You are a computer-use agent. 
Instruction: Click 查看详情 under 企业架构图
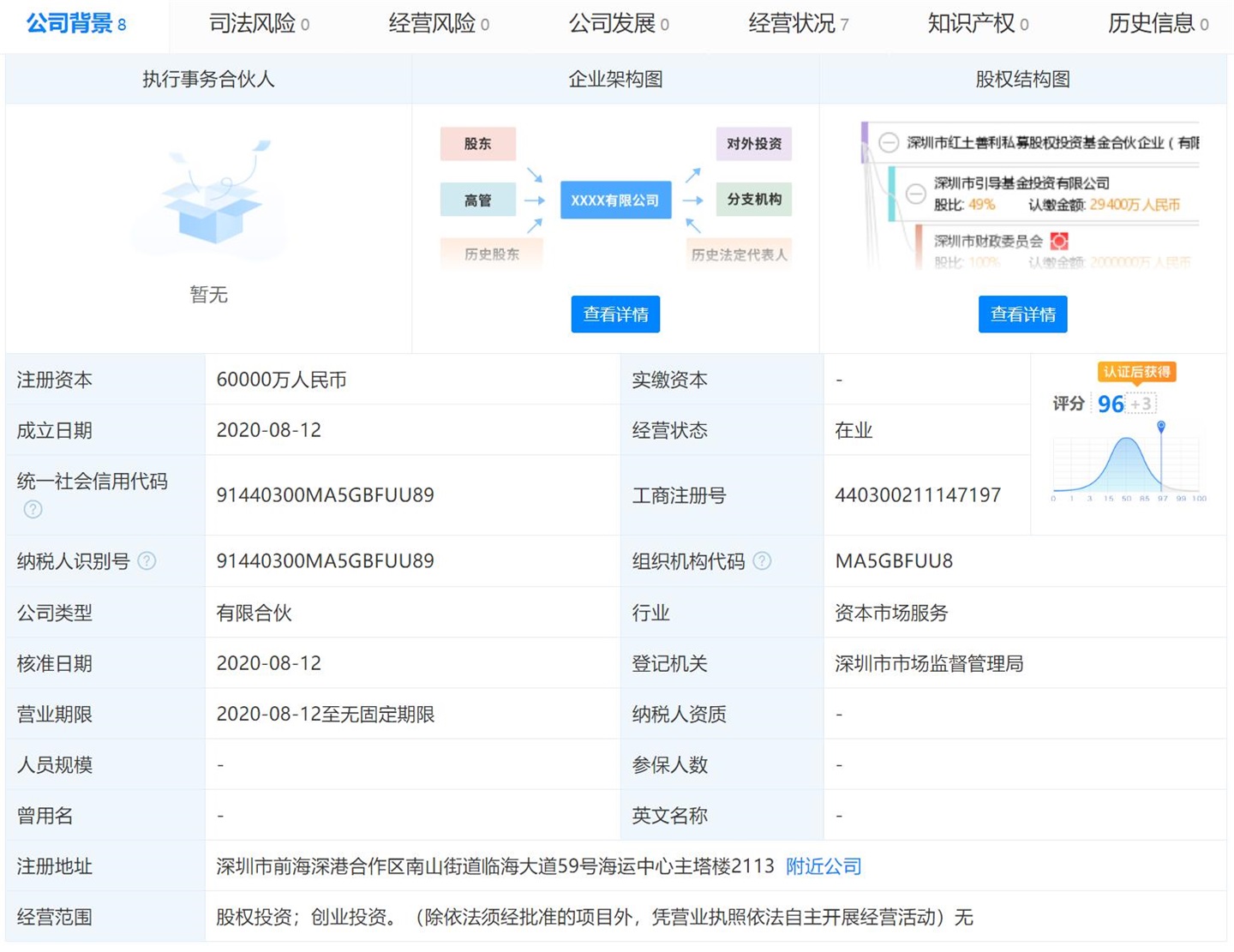coord(615,314)
